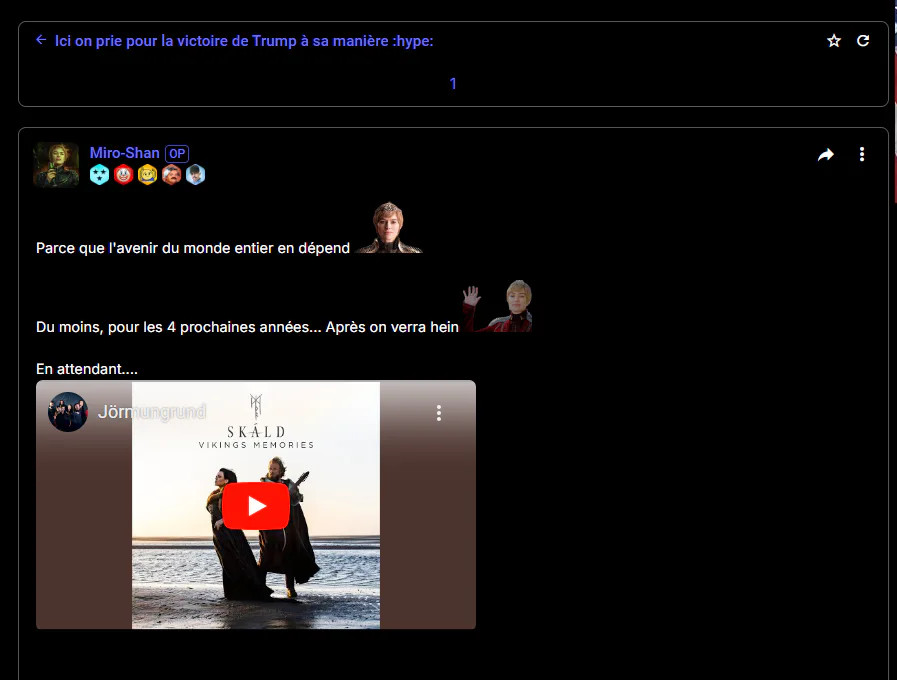Click the yellow smiley badge icon
Viewport: 897px width, 680px height.
(148, 174)
